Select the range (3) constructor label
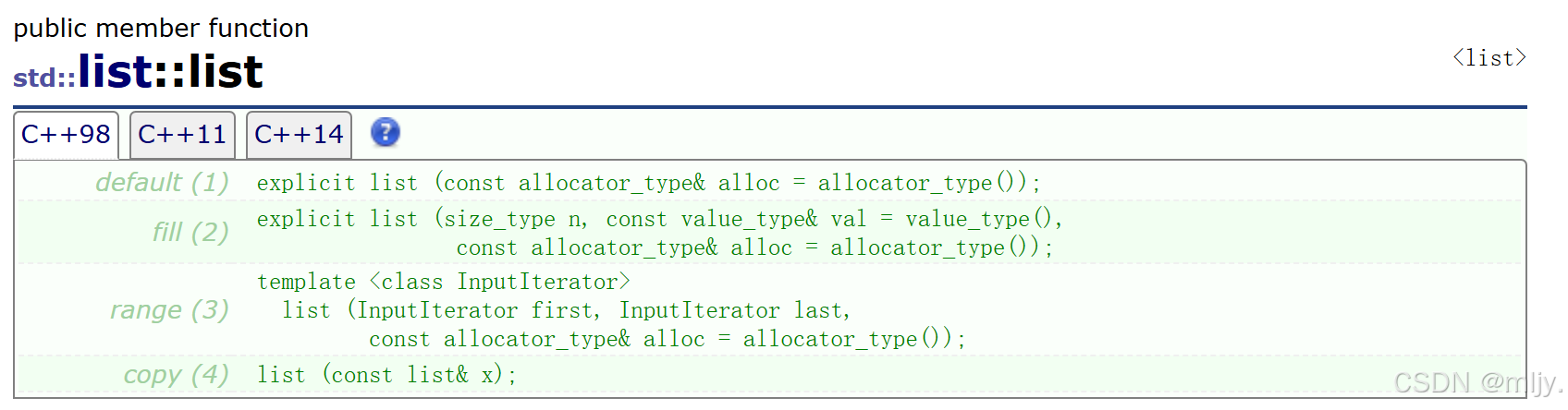This screenshot has height=410, width=1568. (169, 310)
